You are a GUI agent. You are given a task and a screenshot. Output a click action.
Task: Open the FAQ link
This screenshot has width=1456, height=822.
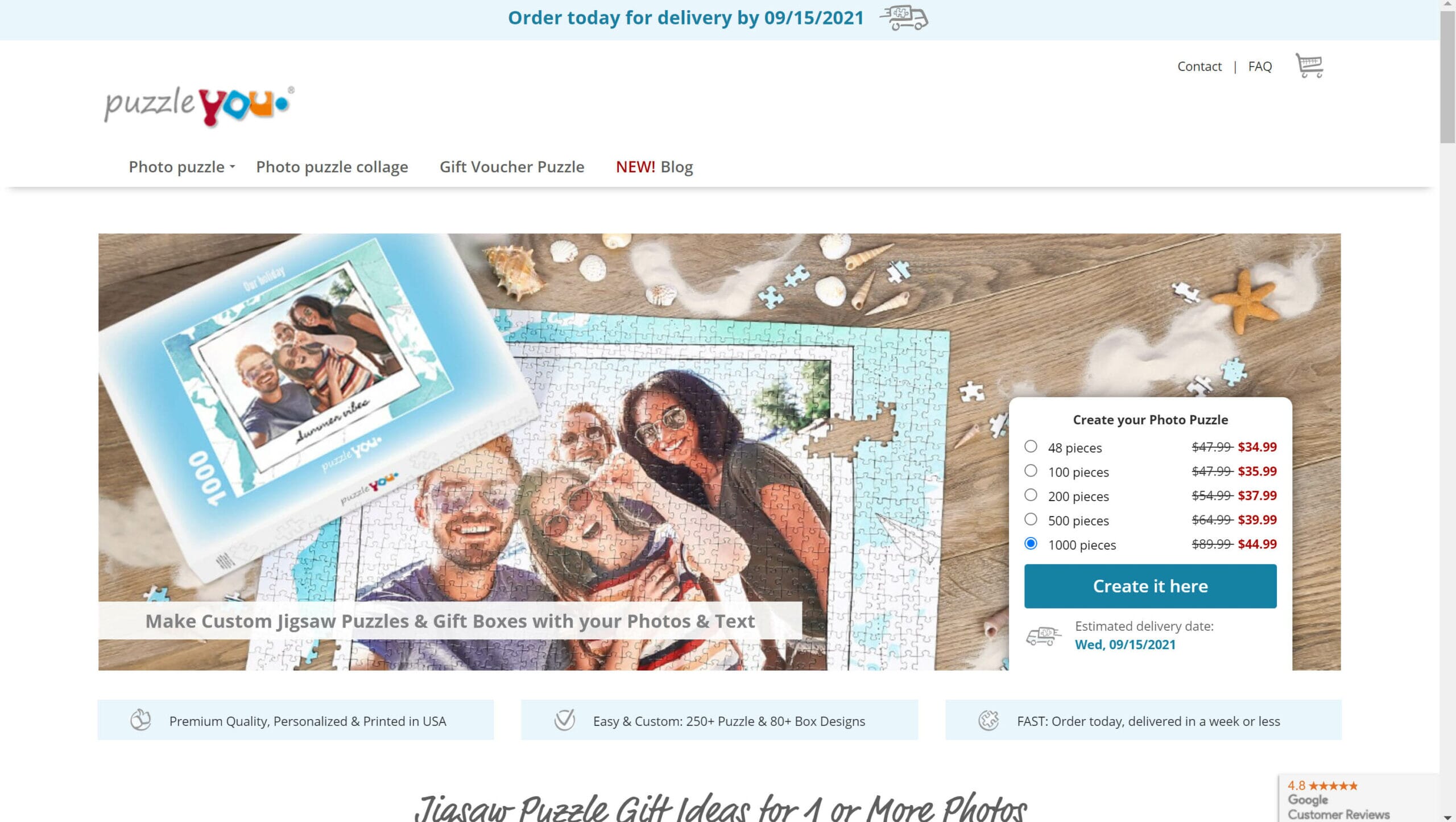coord(1260,67)
